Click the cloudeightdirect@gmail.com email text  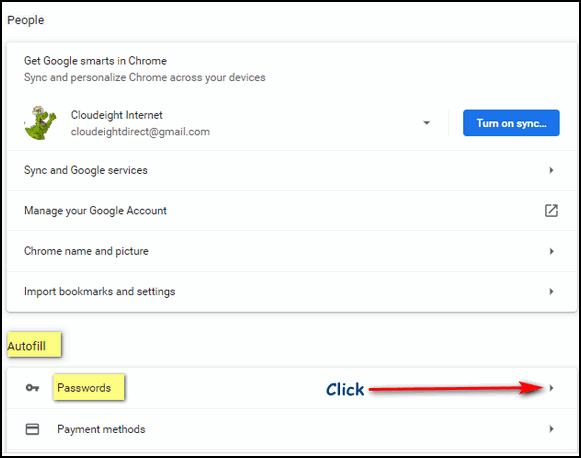coord(140,132)
